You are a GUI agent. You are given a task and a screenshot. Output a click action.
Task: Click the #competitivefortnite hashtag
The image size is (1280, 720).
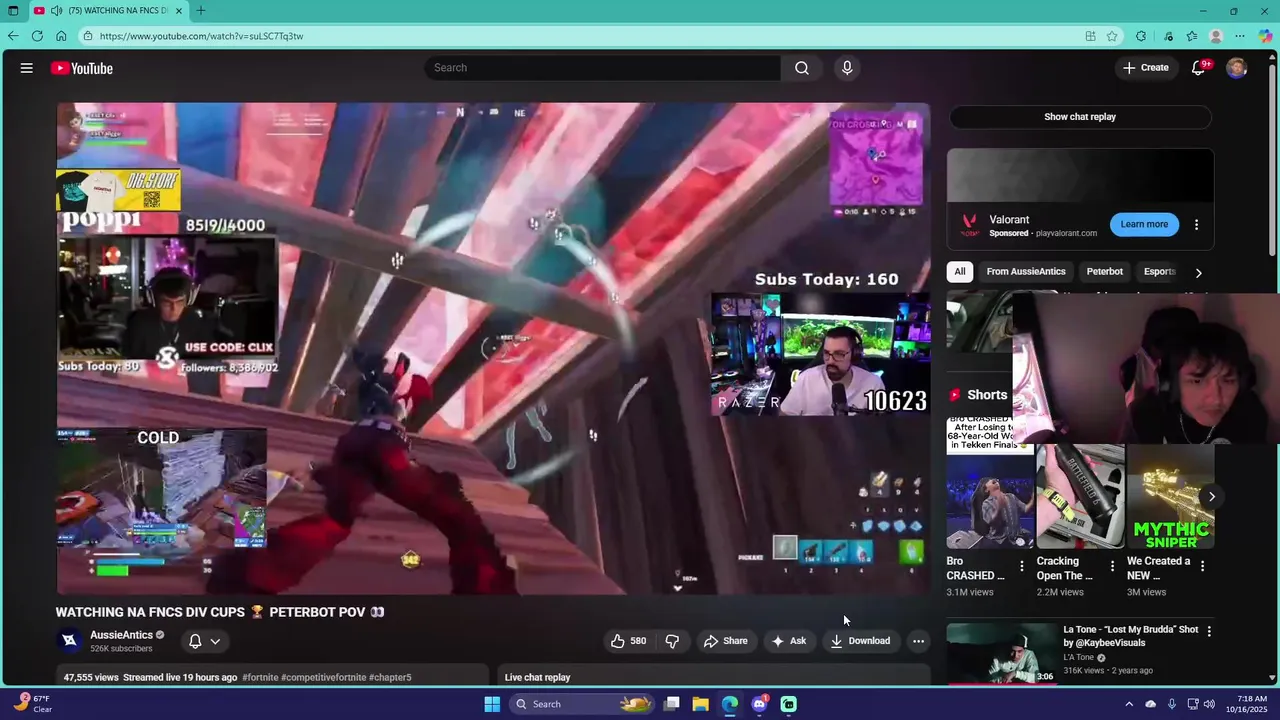[324, 677]
